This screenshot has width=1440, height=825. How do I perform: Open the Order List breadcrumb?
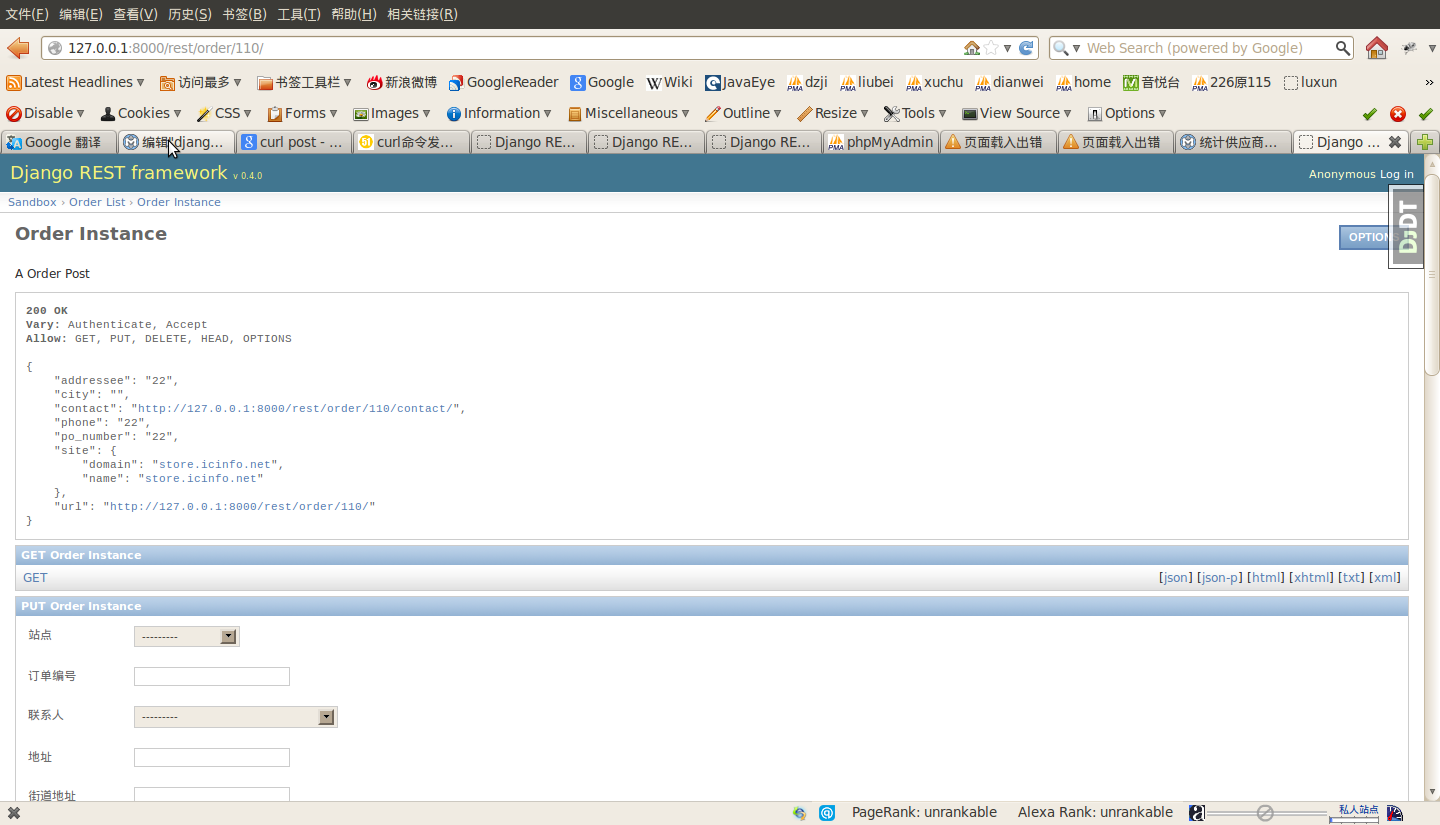pyautogui.click(x=97, y=202)
